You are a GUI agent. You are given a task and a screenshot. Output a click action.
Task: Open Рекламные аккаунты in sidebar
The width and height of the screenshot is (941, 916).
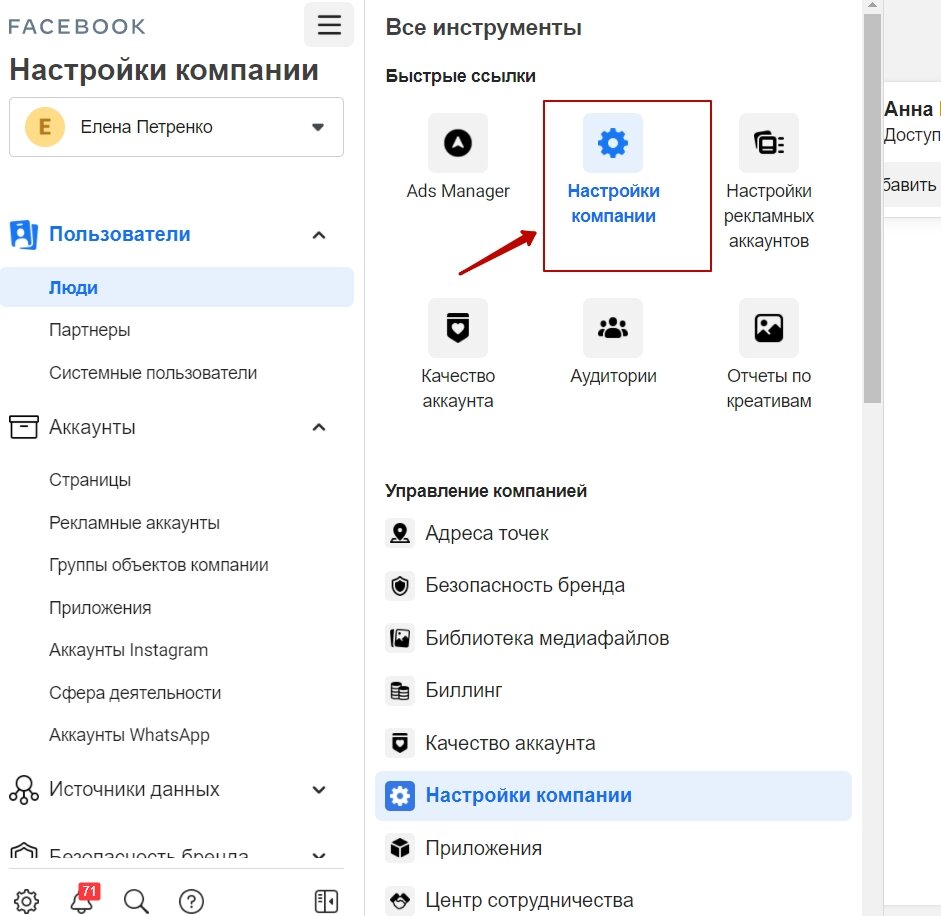click(134, 523)
